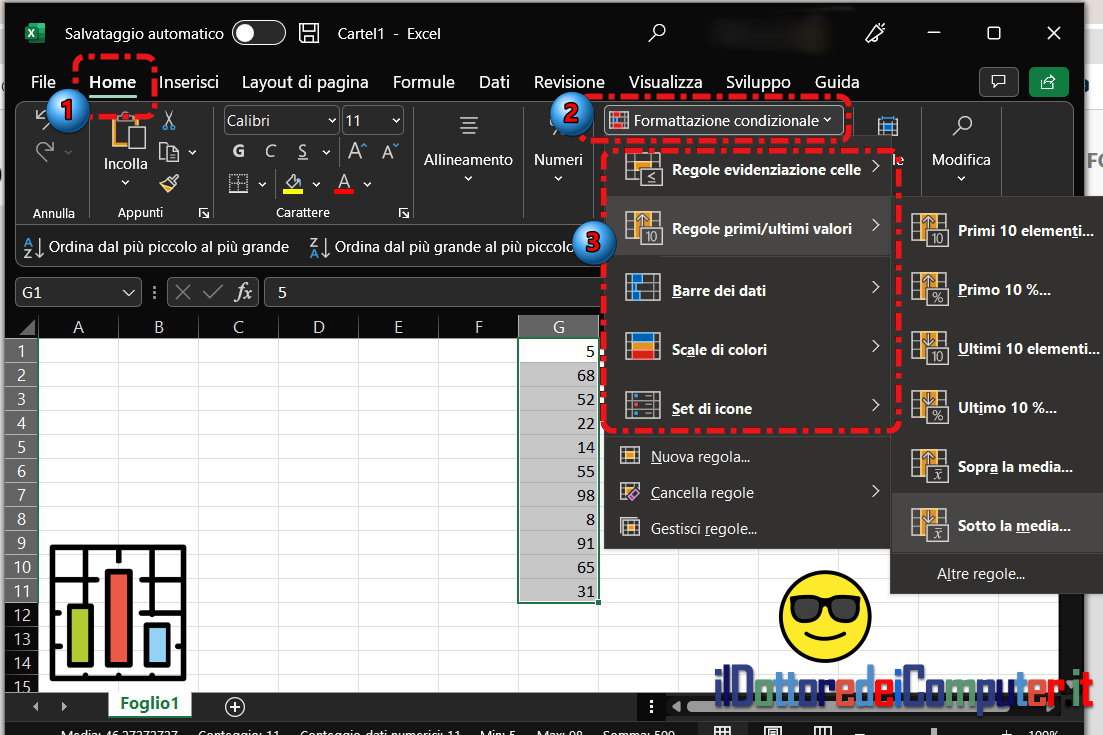Open the Sviluppo tab
1103x735 pixels.
[x=758, y=82]
